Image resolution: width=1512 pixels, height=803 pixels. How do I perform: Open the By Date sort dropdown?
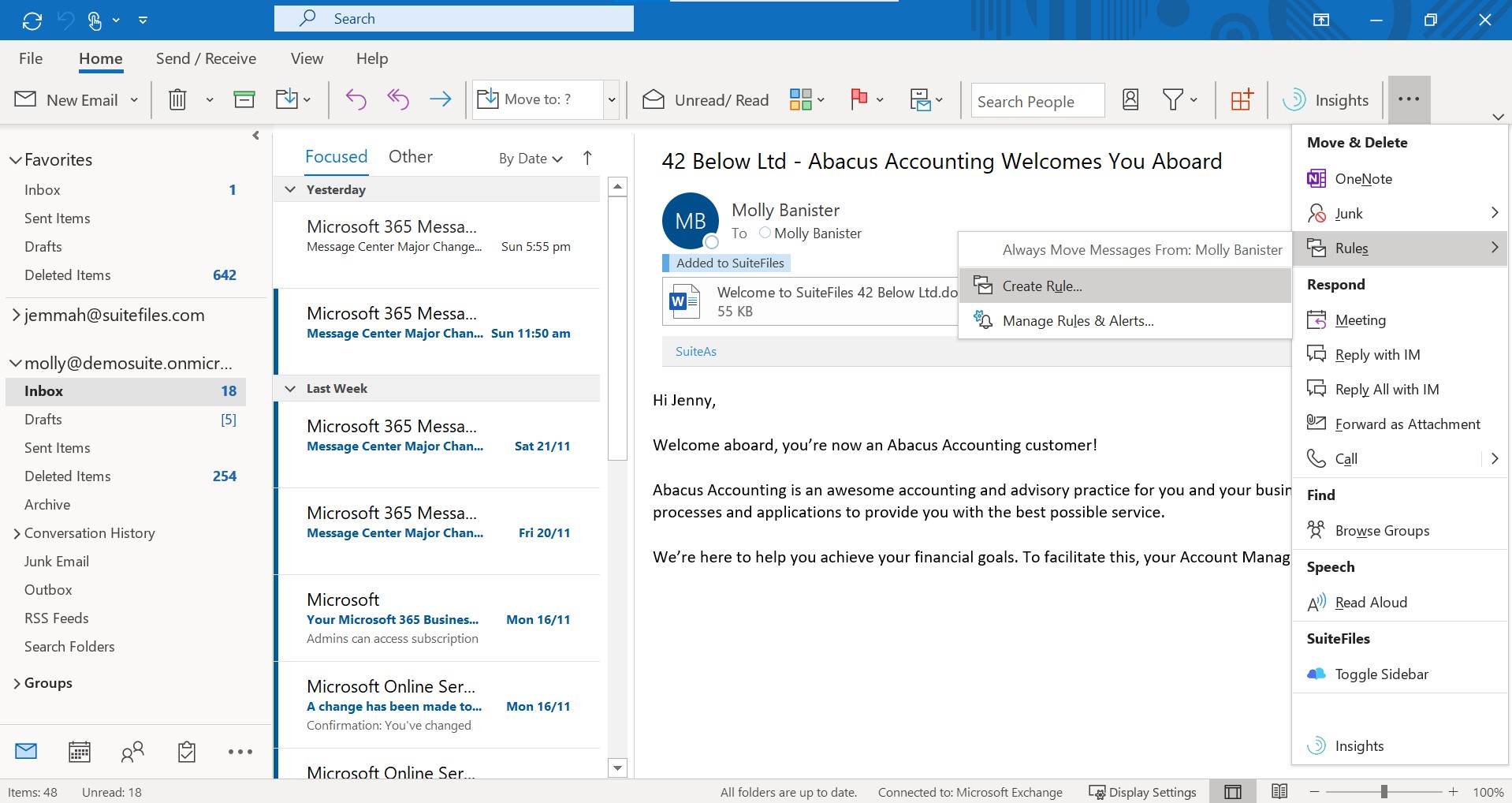529,158
